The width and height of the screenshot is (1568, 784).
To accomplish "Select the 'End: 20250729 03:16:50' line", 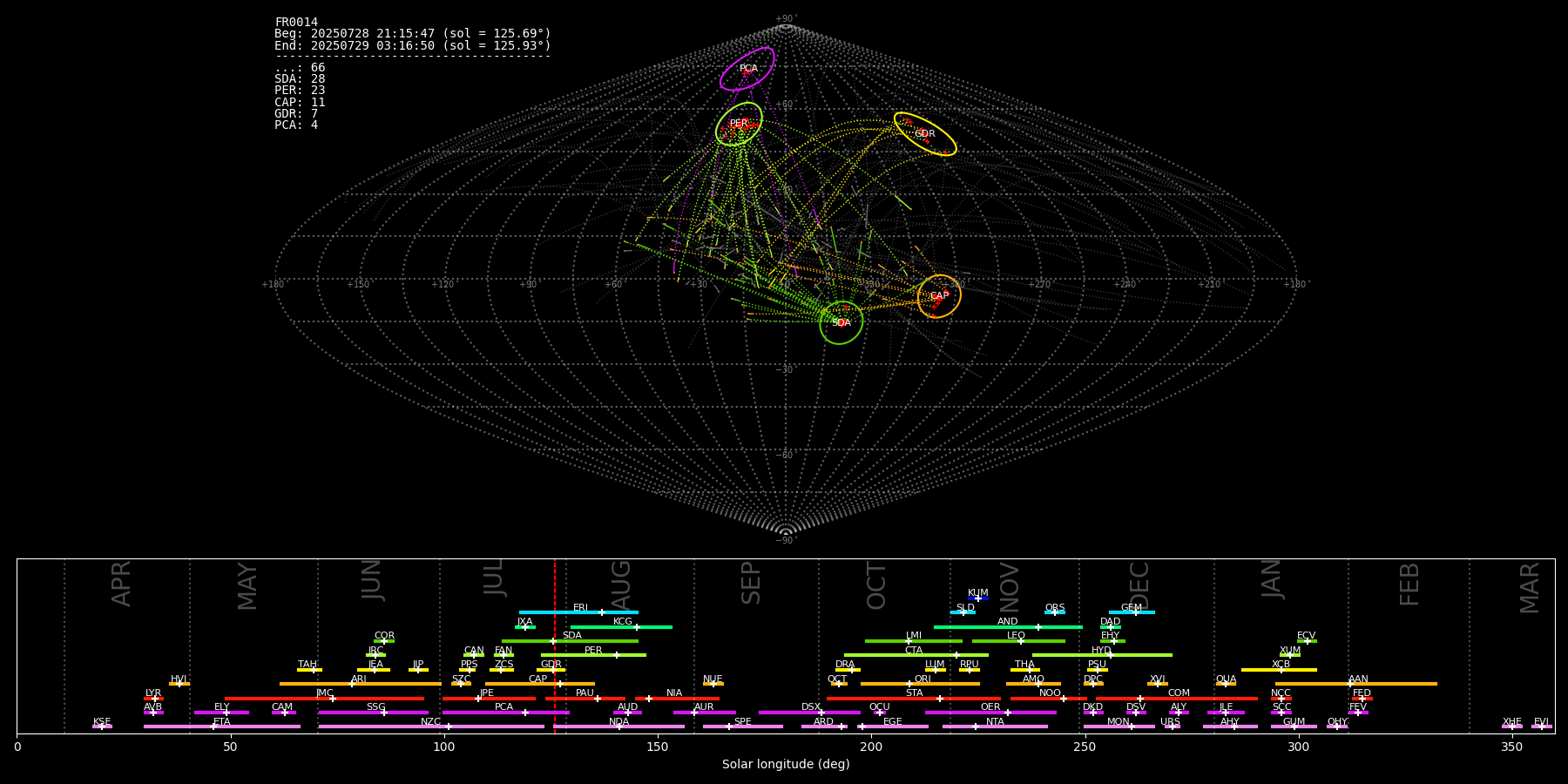I will [413, 45].
